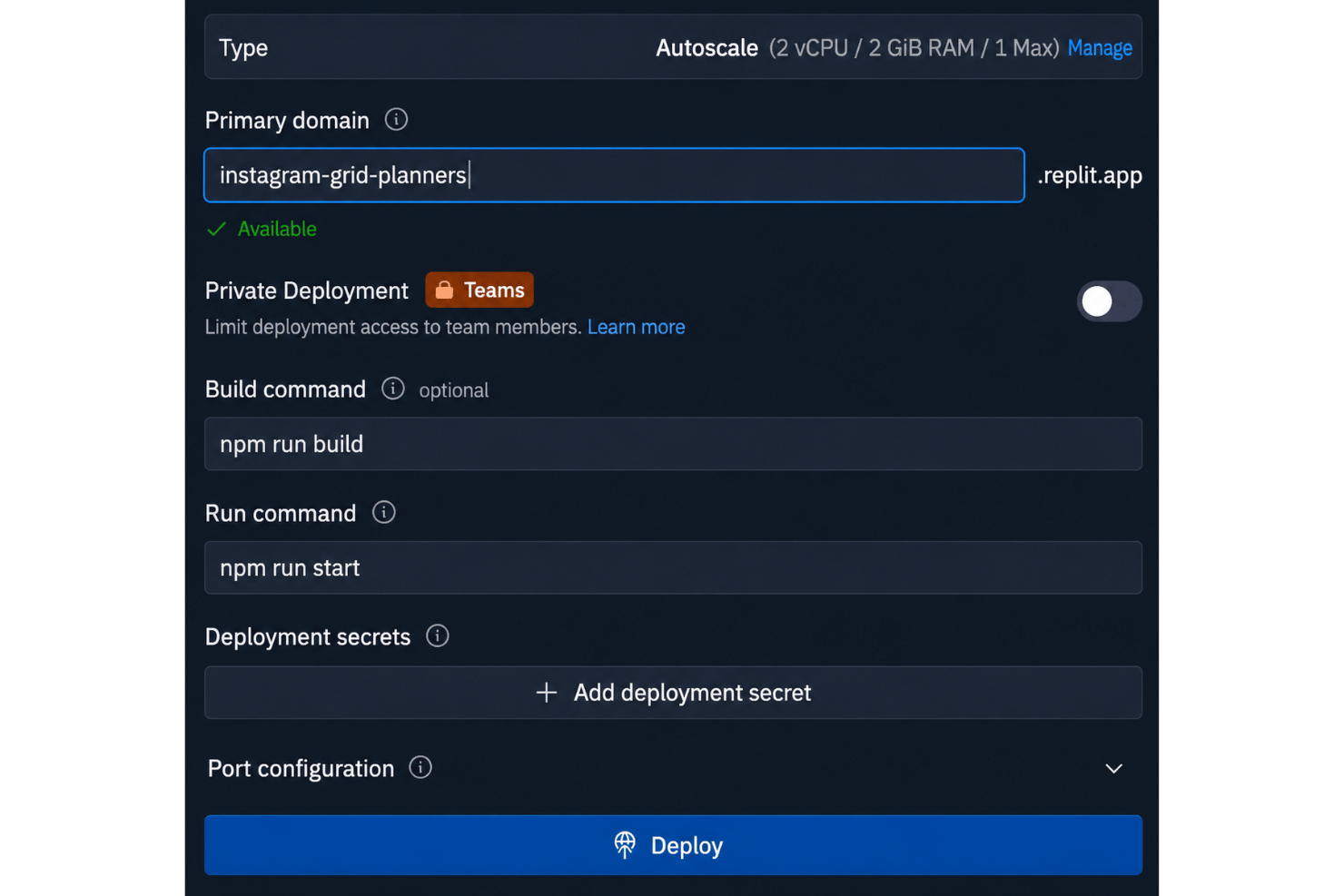
Task: Click the Run command info icon
Action: click(384, 512)
